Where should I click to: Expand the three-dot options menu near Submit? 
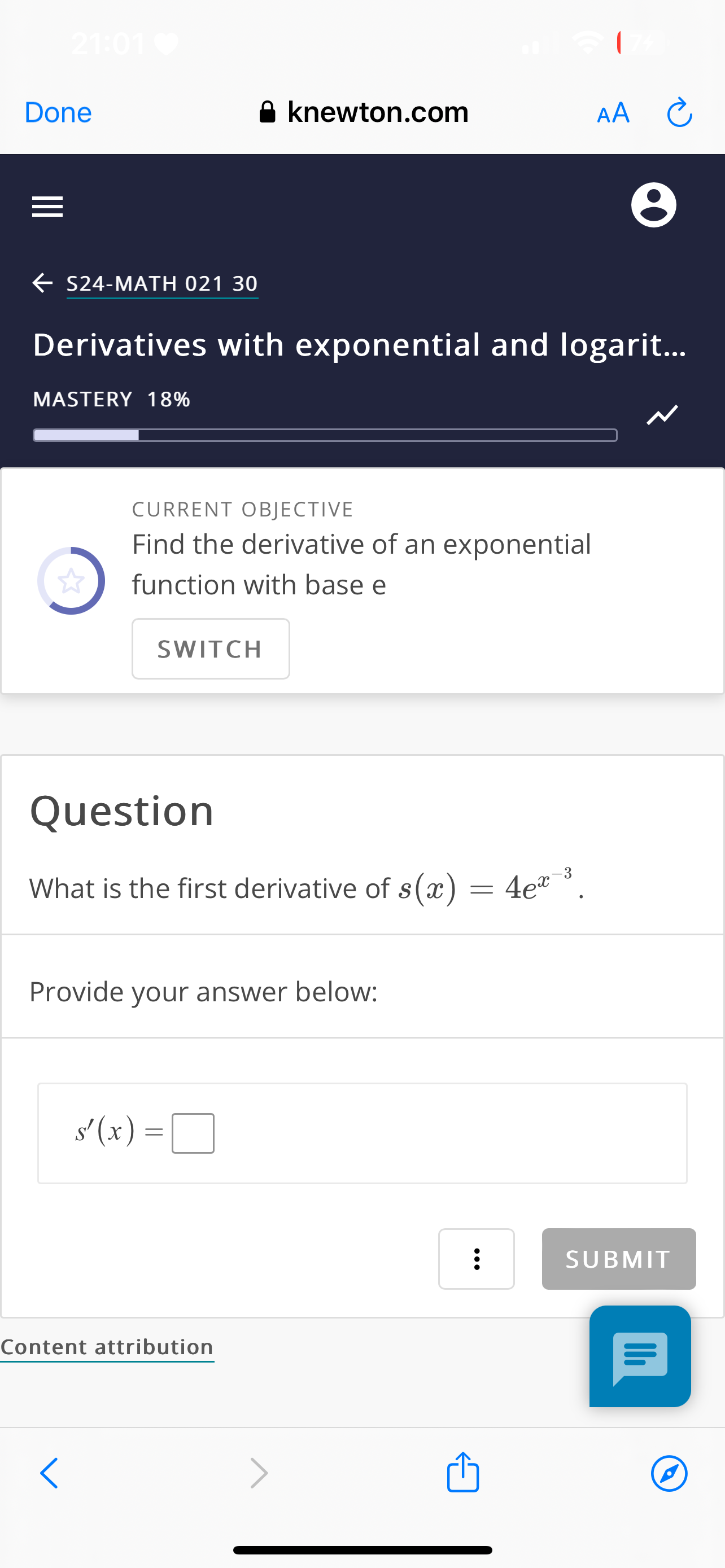[477, 1259]
